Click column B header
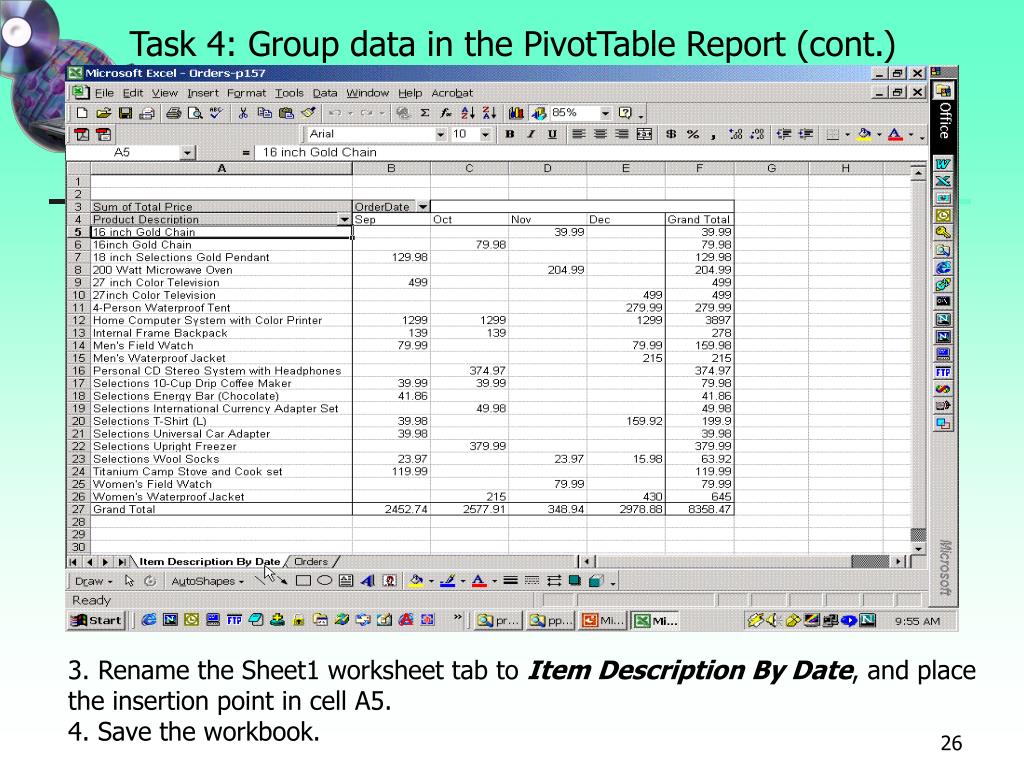The height and width of the screenshot is (768, 1024). pos(391,168)
